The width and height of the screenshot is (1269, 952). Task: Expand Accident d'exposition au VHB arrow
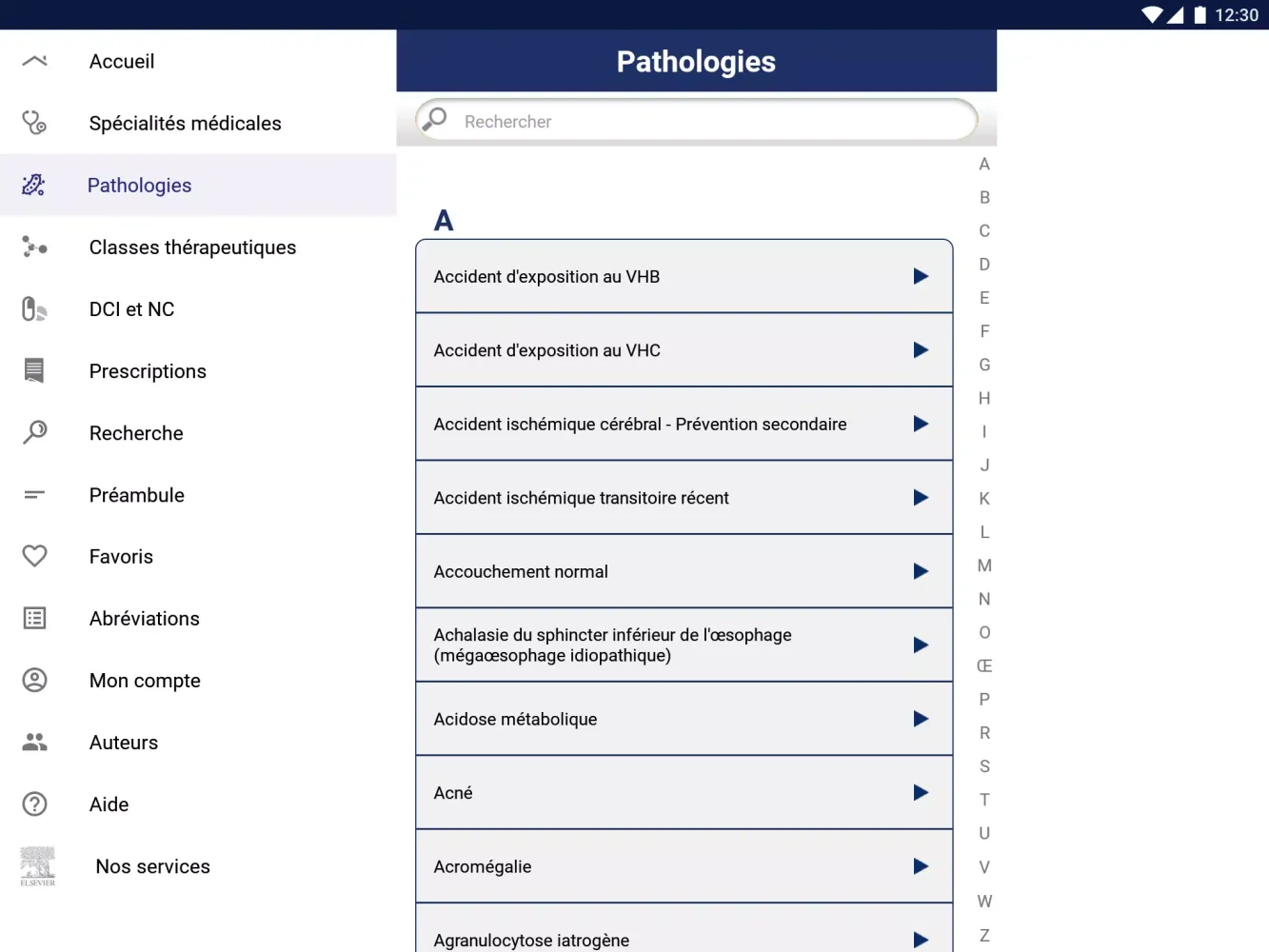tap(920, 276)
